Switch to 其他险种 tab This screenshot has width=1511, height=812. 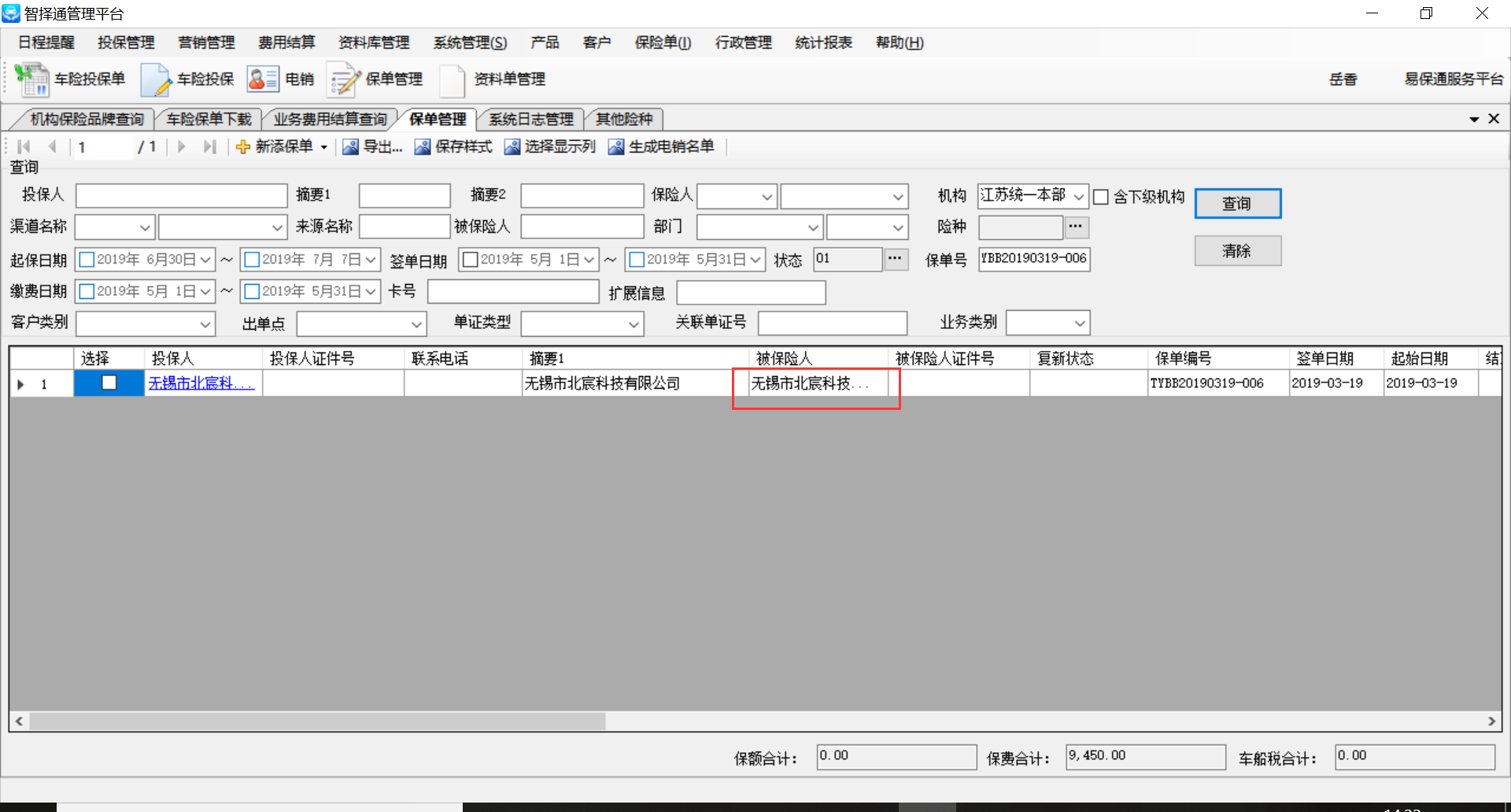pos(624,120)
